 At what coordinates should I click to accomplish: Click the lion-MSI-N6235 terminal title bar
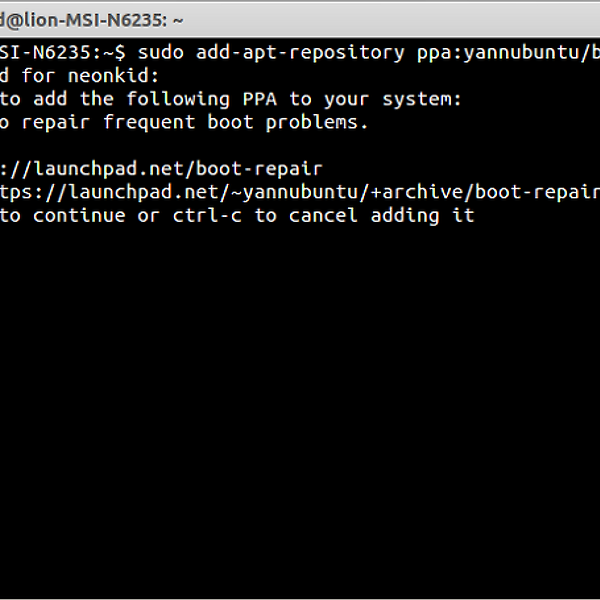[300, 20]
